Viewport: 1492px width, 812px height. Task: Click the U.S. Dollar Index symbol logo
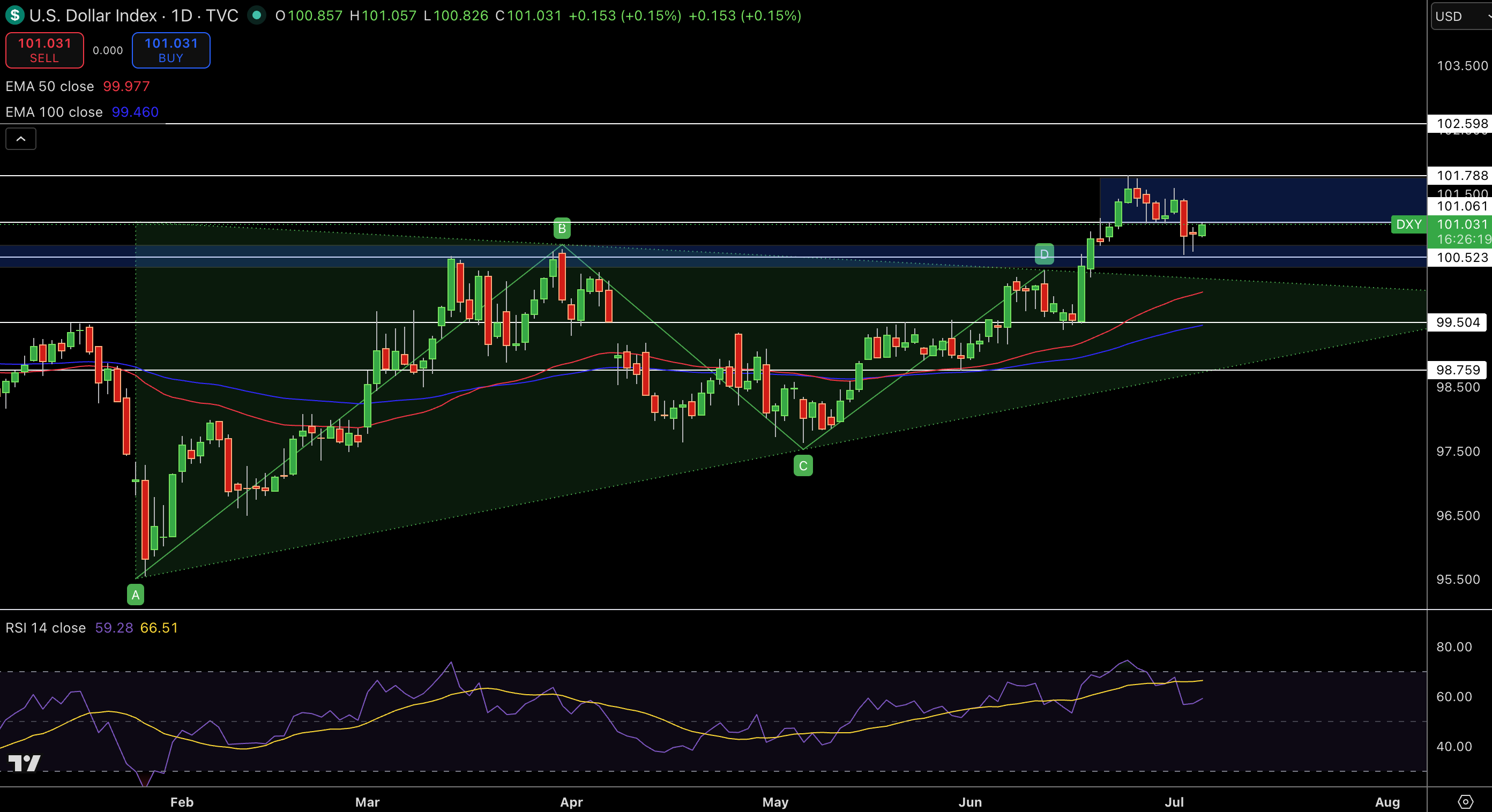pyautogui.click(x=14, y=15)
